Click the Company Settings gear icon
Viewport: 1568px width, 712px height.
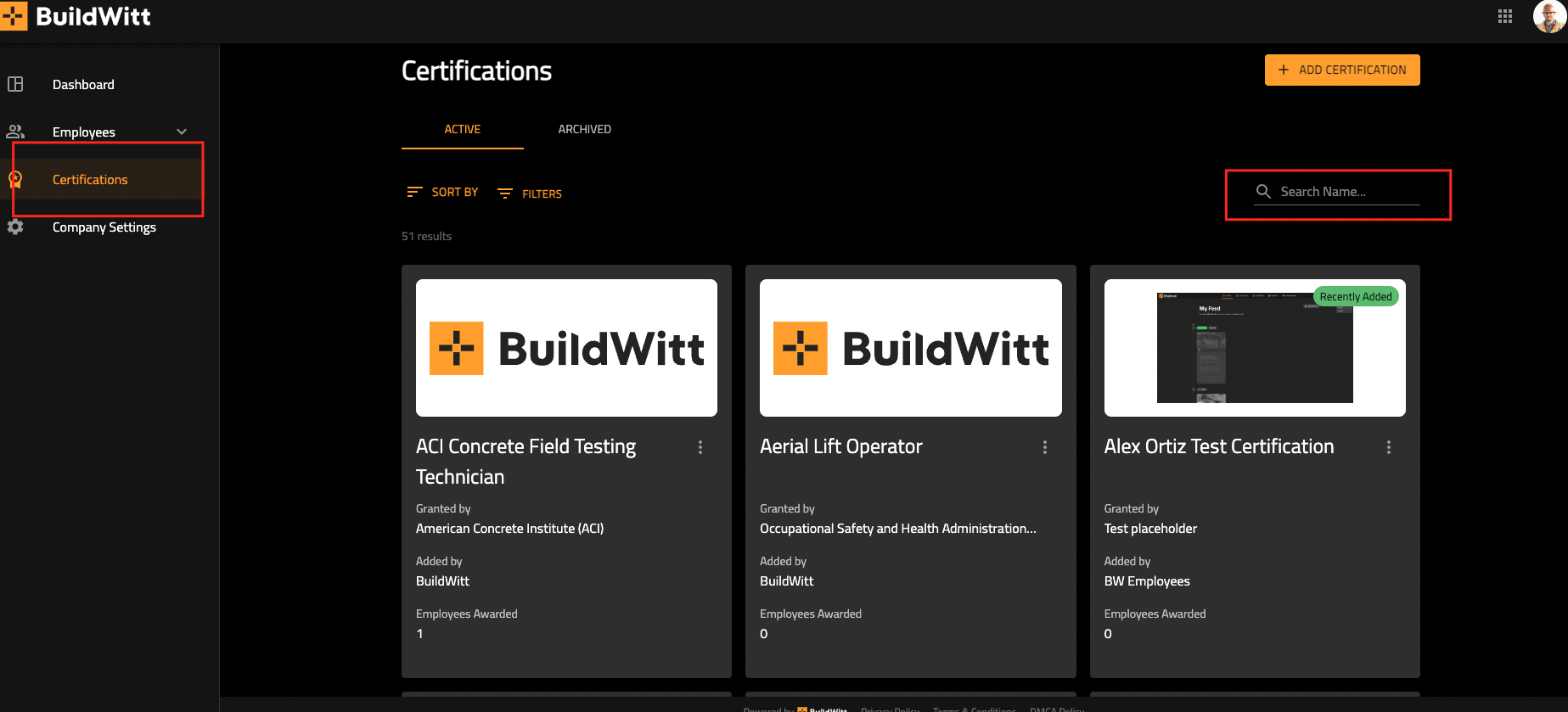[15, 227]
